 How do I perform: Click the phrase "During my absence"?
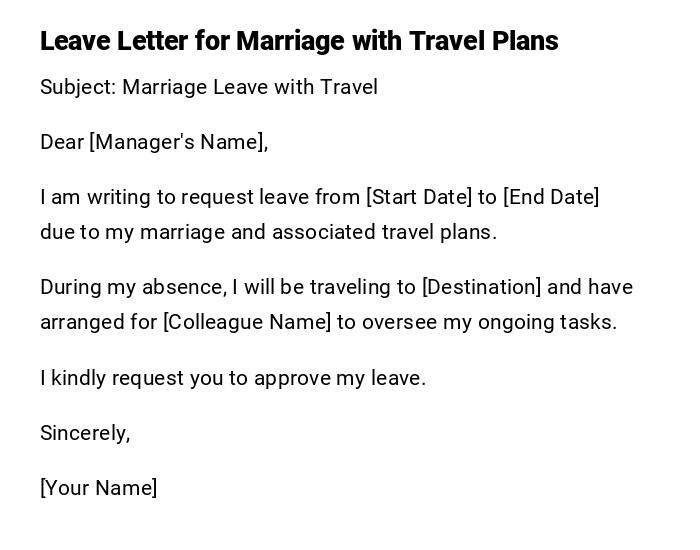(x=133, y=288)
